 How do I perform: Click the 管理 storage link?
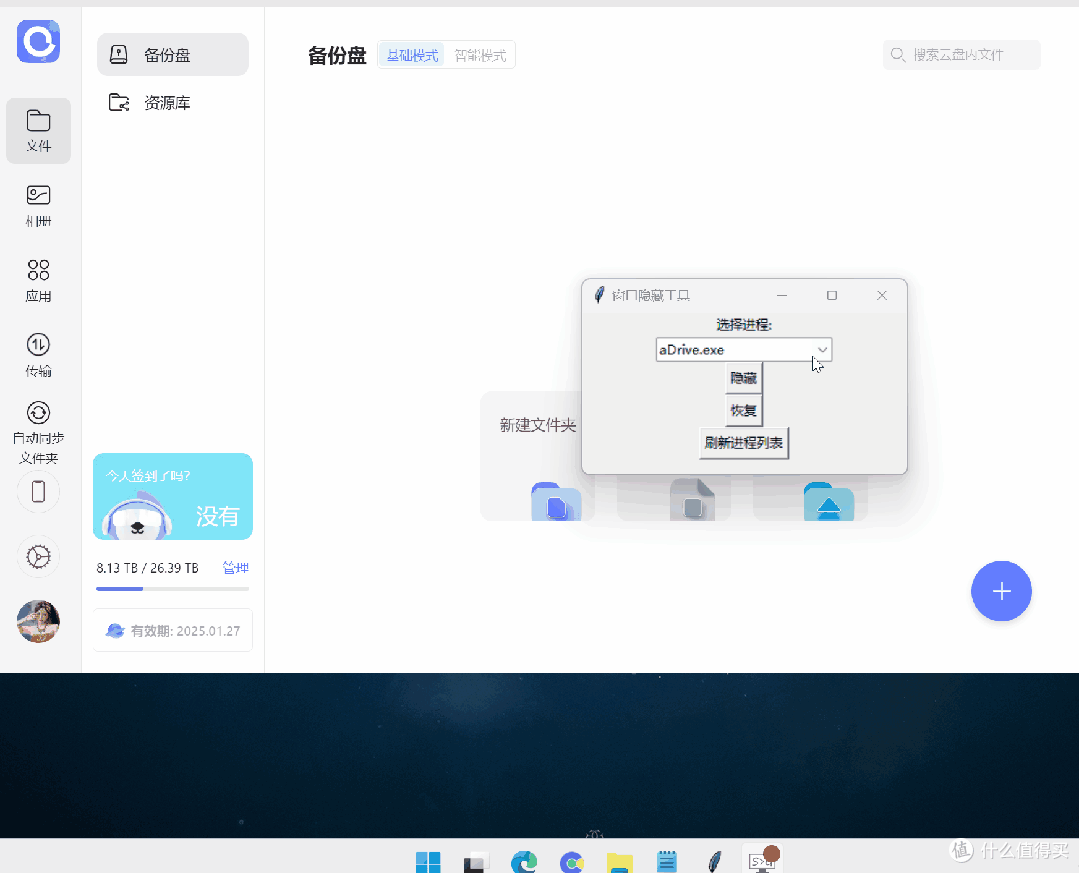235,568
